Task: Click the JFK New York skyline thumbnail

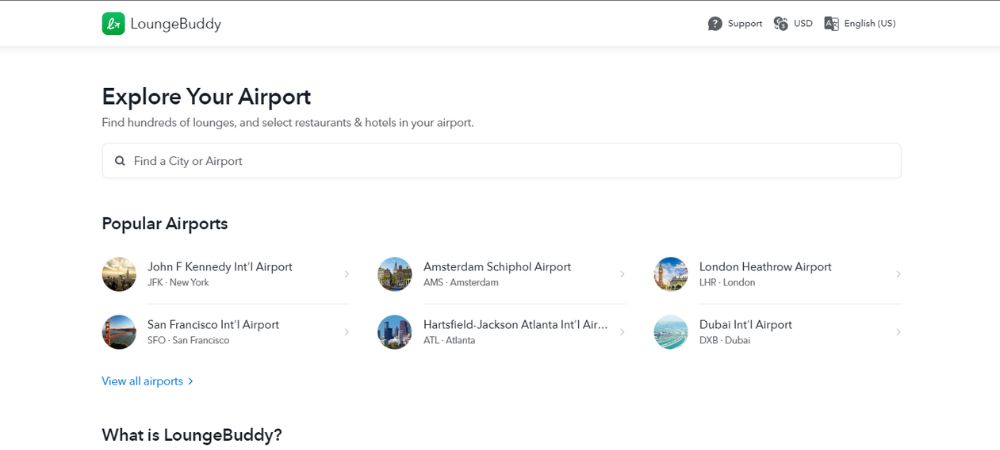Action: point(119,274)
